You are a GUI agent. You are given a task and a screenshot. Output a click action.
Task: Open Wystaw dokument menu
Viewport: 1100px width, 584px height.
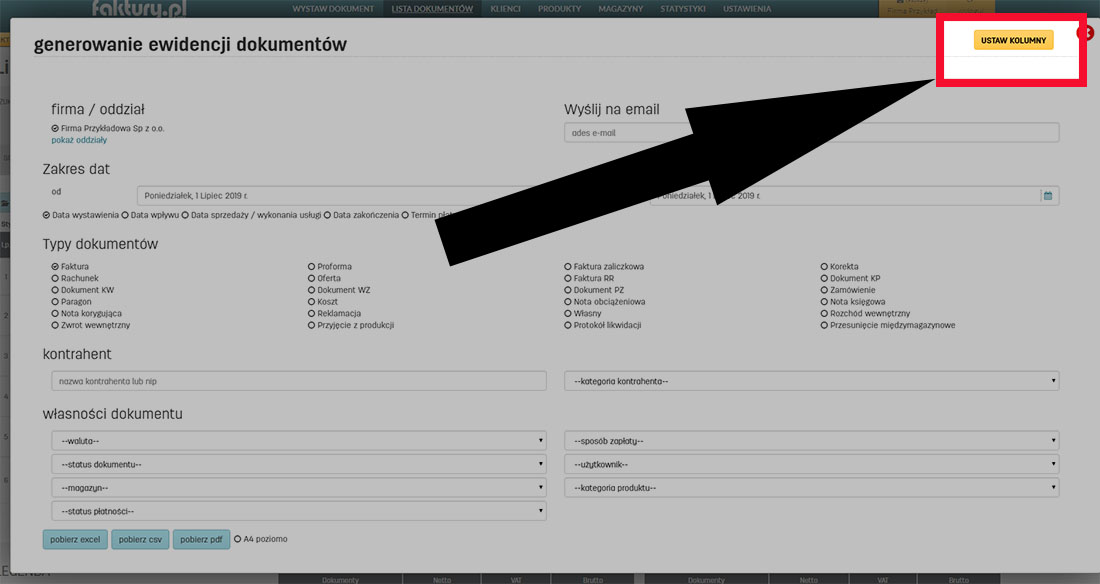click(x=333, y=9)
